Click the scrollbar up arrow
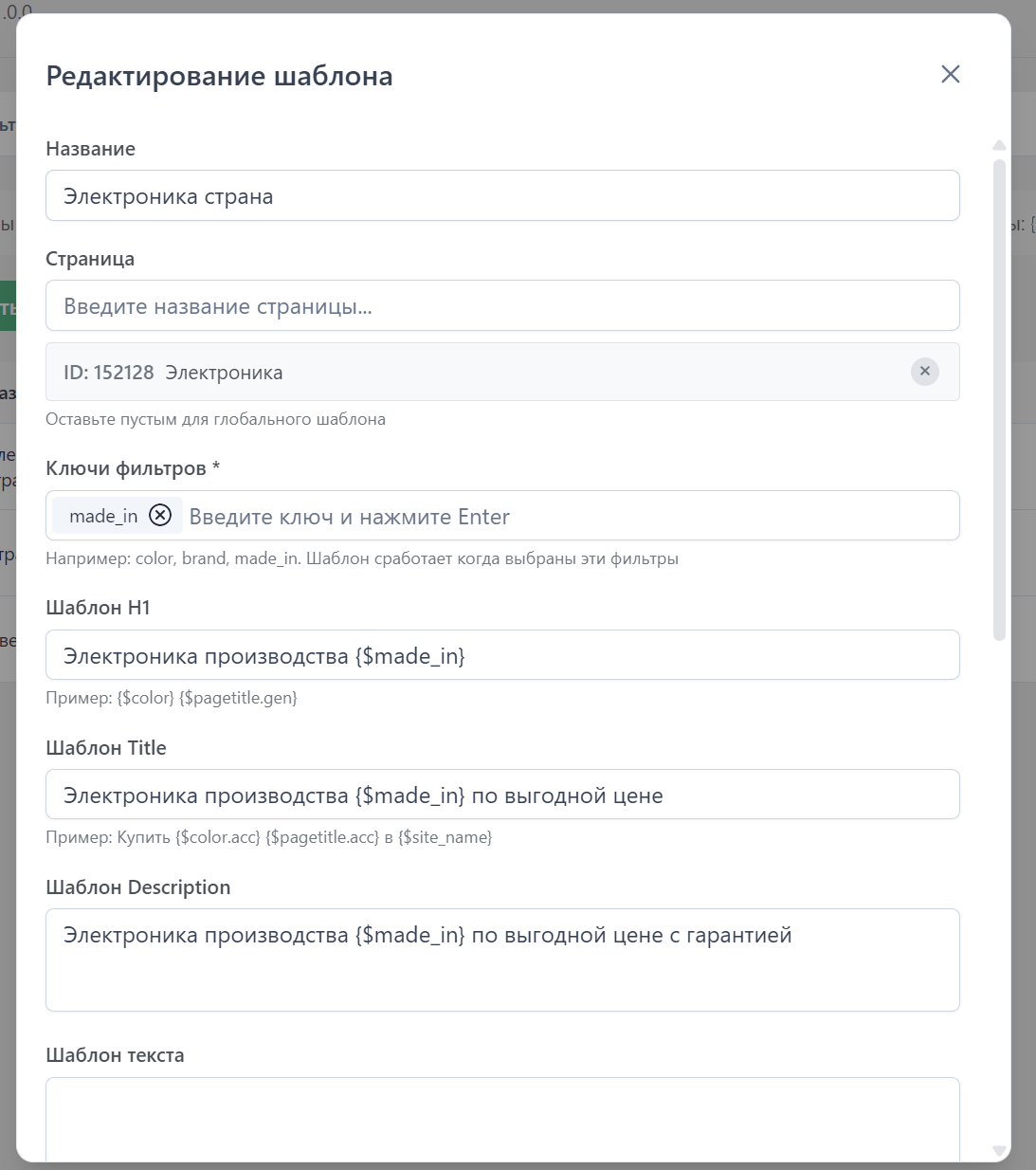This screenshot has height=1170, width=1036. coord(999,146)
